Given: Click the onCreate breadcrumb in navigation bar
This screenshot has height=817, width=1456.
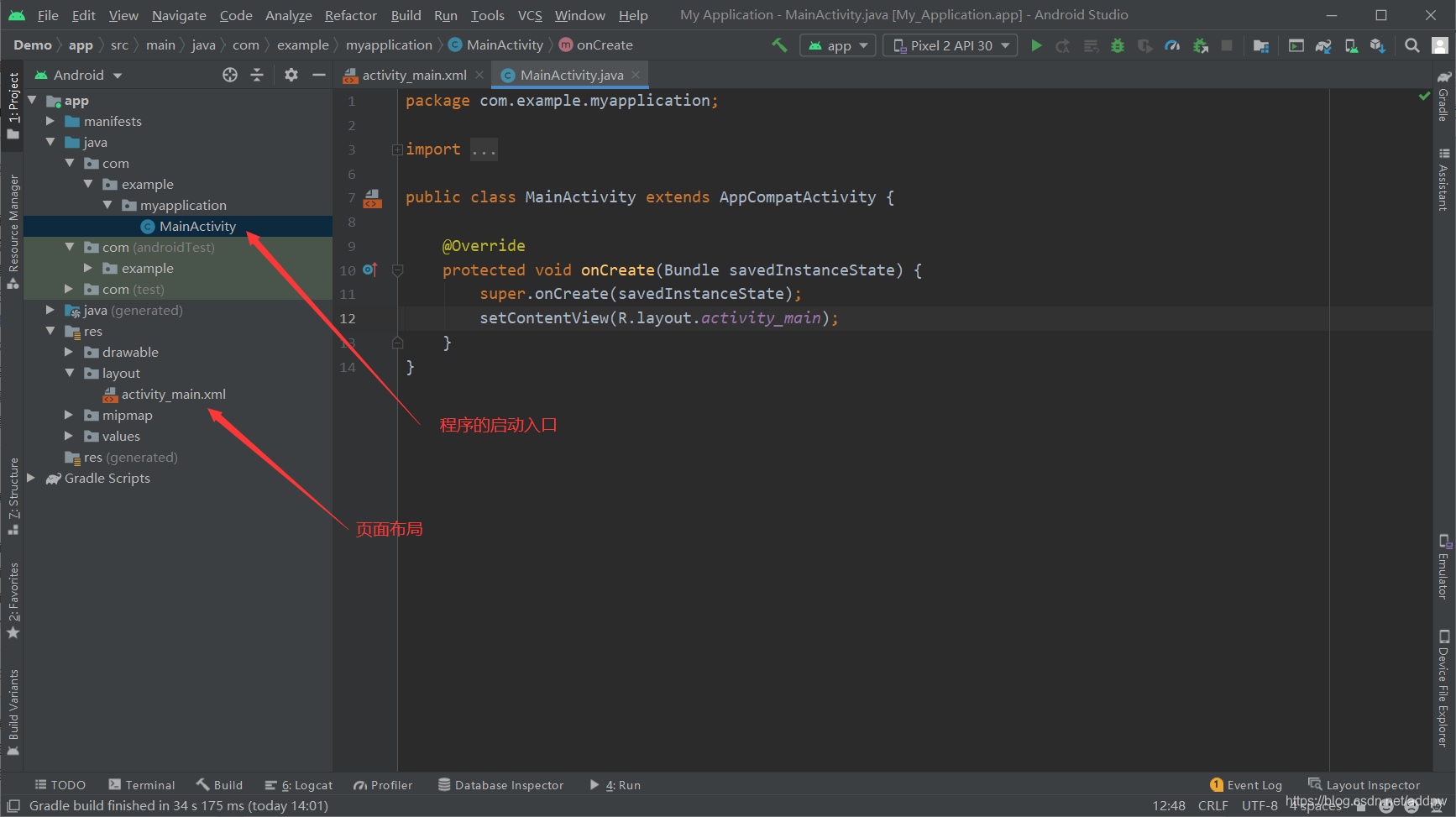Looking at the screenshot, I should (x=596, y=45).
